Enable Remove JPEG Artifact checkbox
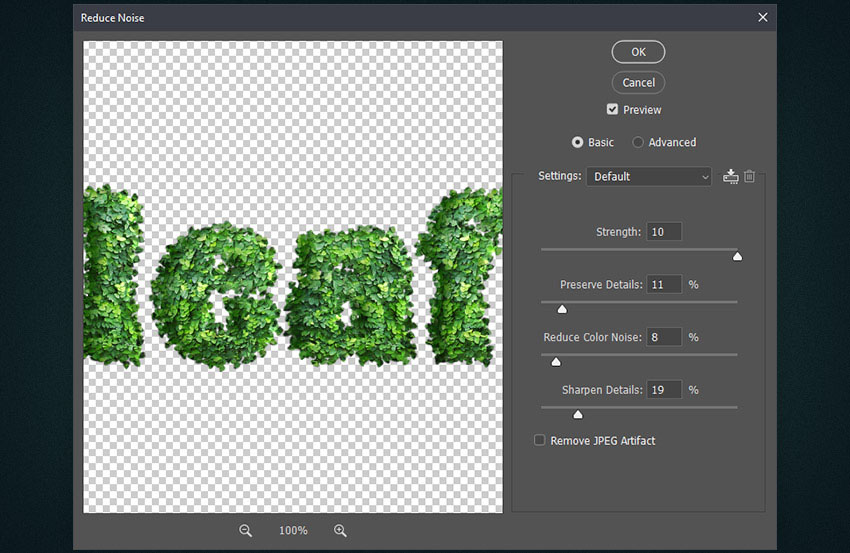Screen dimensions: 850x553 [539, 440]
